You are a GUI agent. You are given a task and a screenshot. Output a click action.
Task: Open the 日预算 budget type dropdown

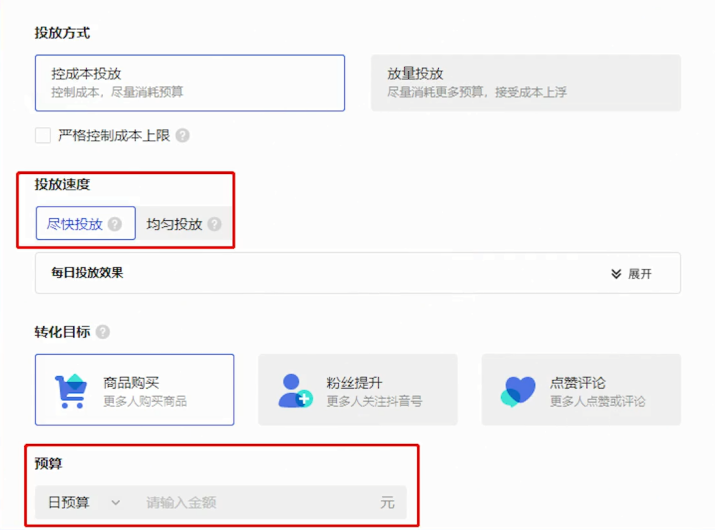coord(84,503)
